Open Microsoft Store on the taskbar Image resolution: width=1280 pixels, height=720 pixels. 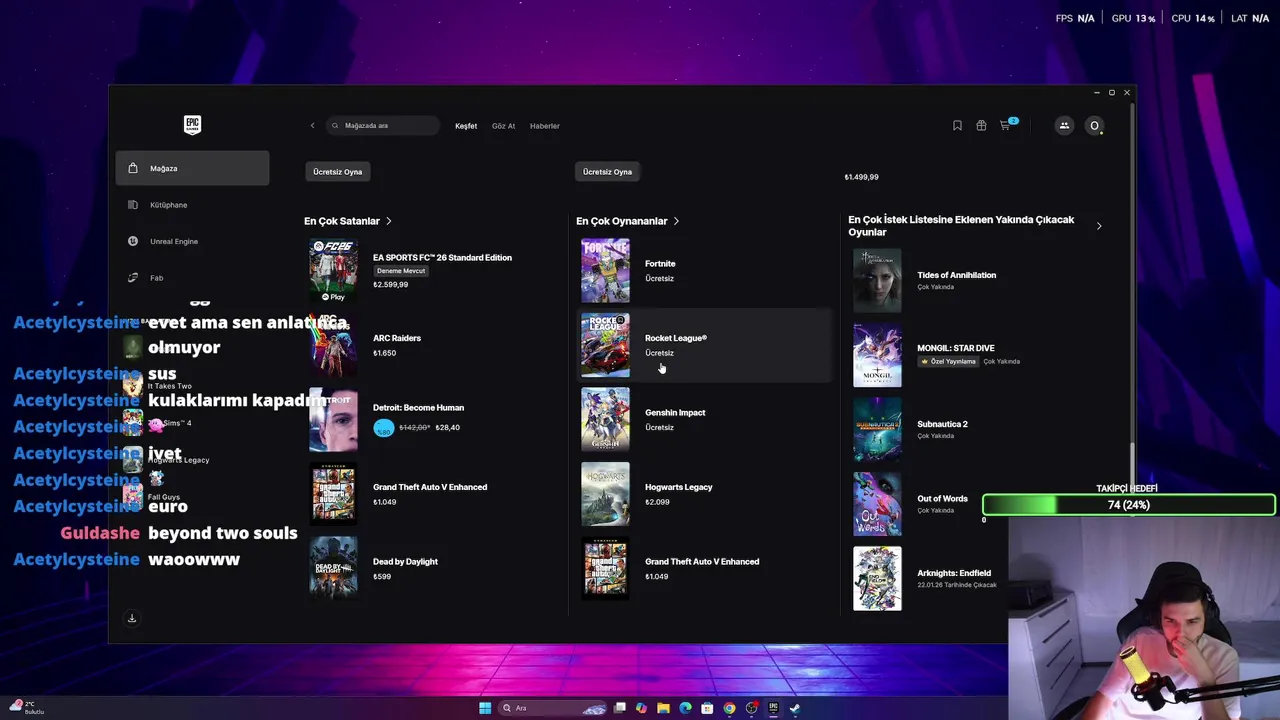[707, 708]
